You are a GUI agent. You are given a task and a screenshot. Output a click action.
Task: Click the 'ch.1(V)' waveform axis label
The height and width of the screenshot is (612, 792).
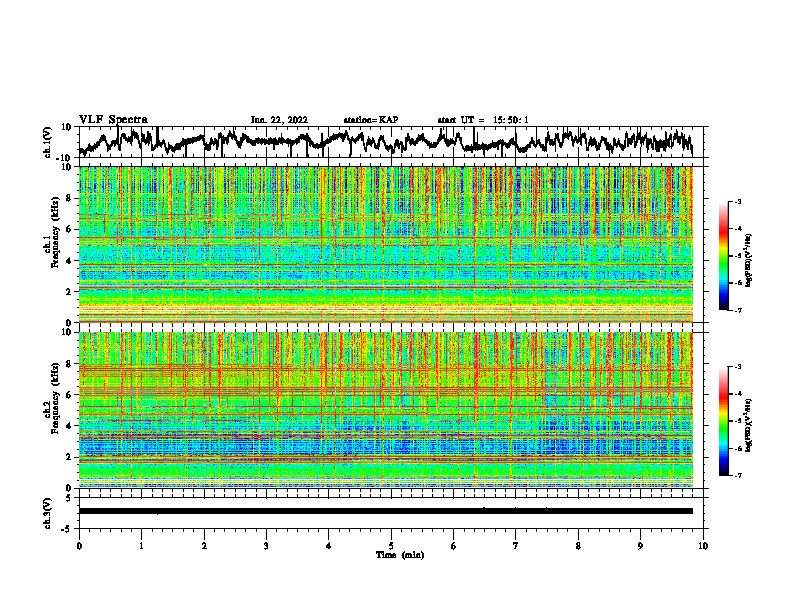click(x=48, y=142)
